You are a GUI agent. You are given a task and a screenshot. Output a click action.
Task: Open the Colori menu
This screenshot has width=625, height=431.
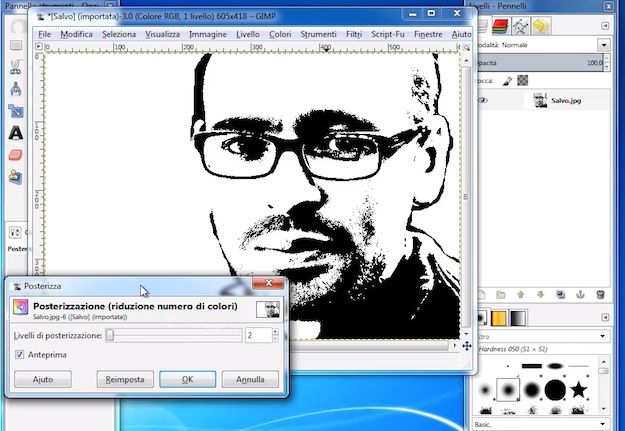(280, 34)
